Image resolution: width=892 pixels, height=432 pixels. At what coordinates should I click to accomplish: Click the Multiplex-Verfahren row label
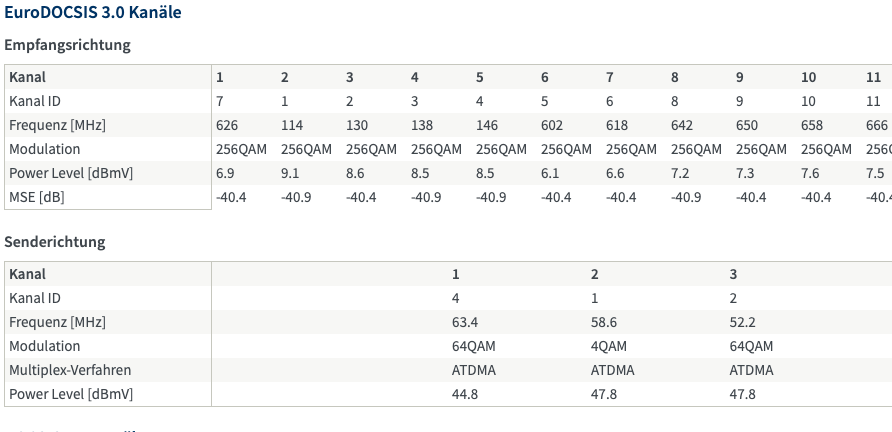coord(70,370)
